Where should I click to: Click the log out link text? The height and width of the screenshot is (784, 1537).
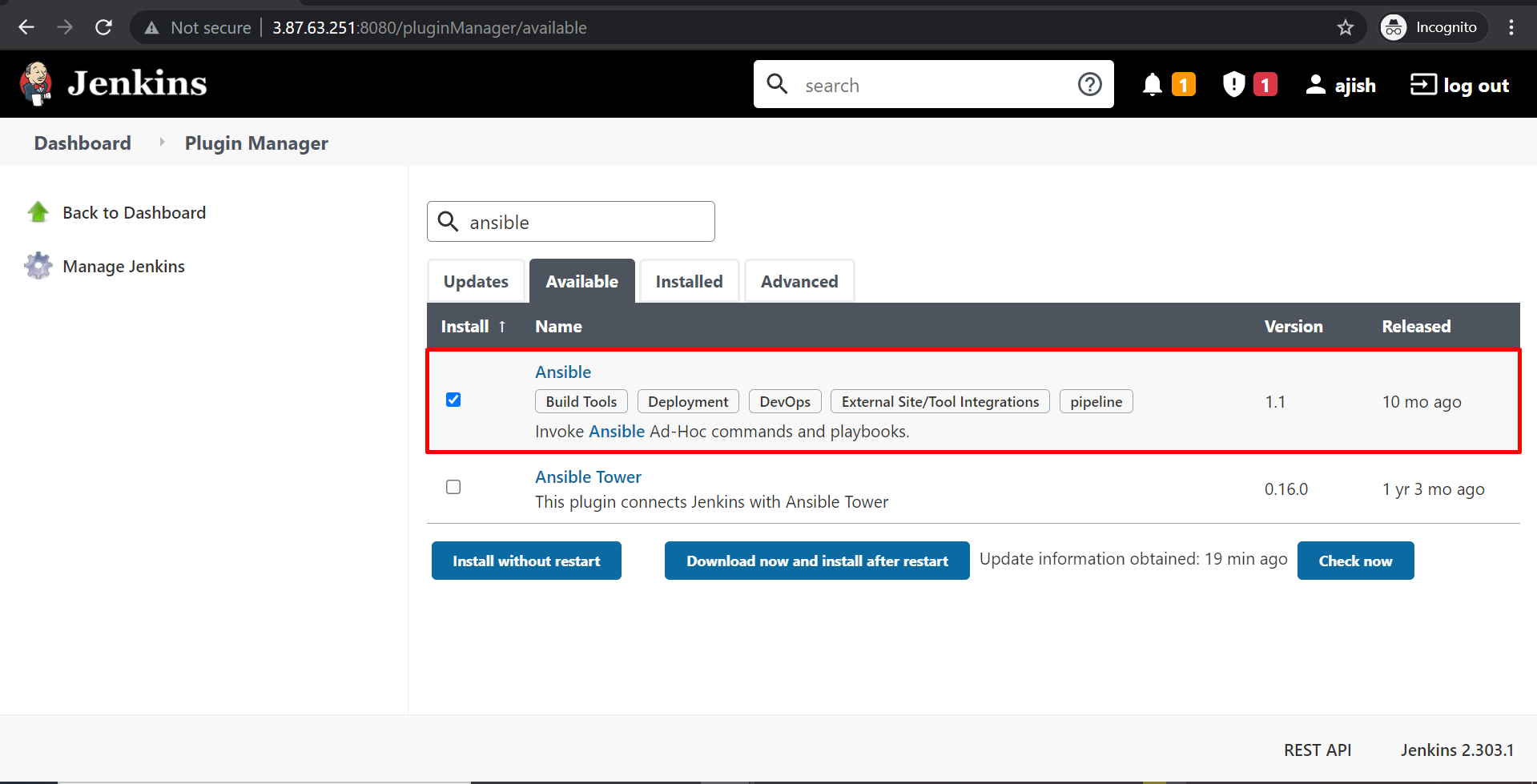tap(1476, 85)
